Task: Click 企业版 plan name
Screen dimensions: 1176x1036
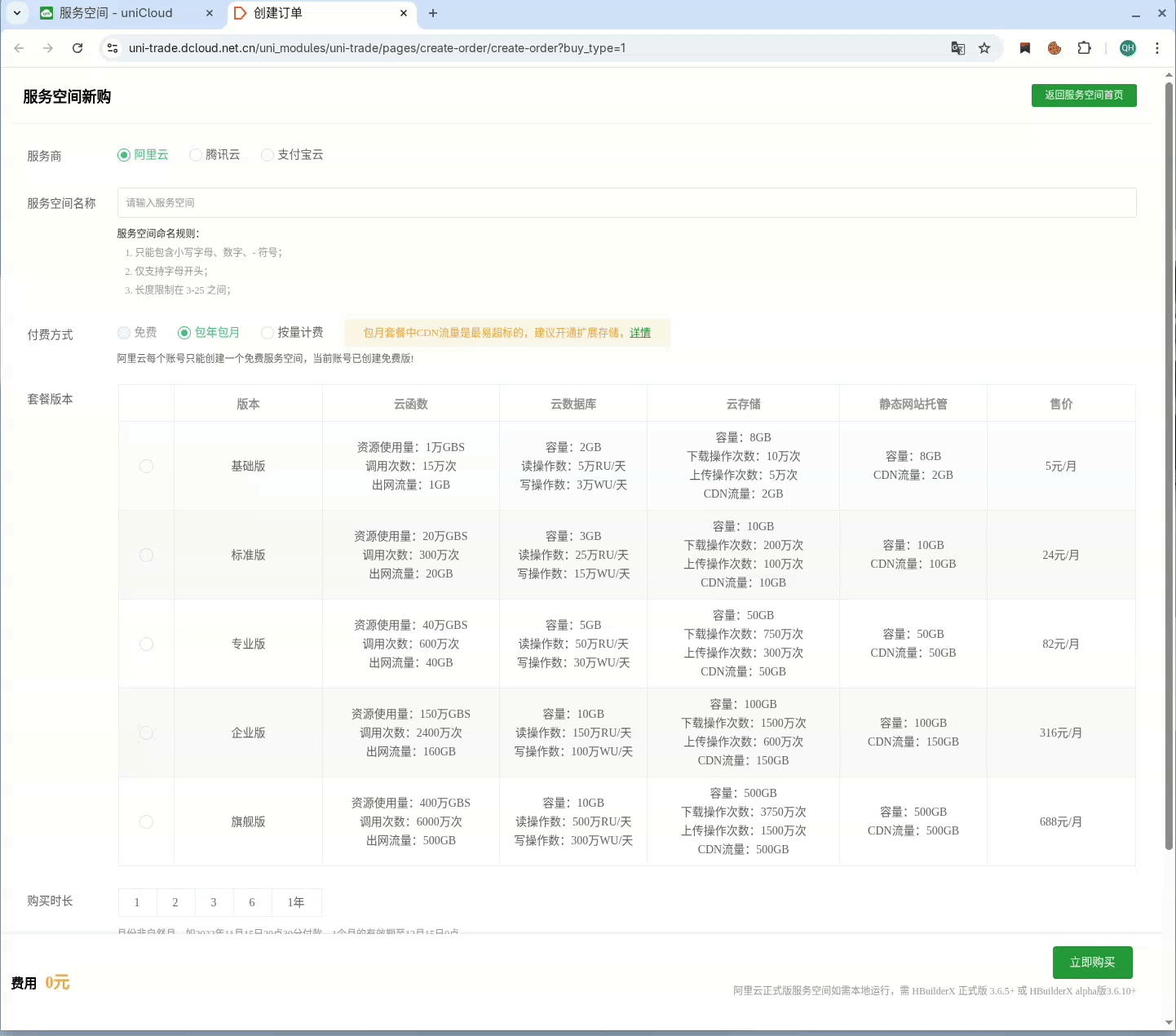Action: click(249, 733)
